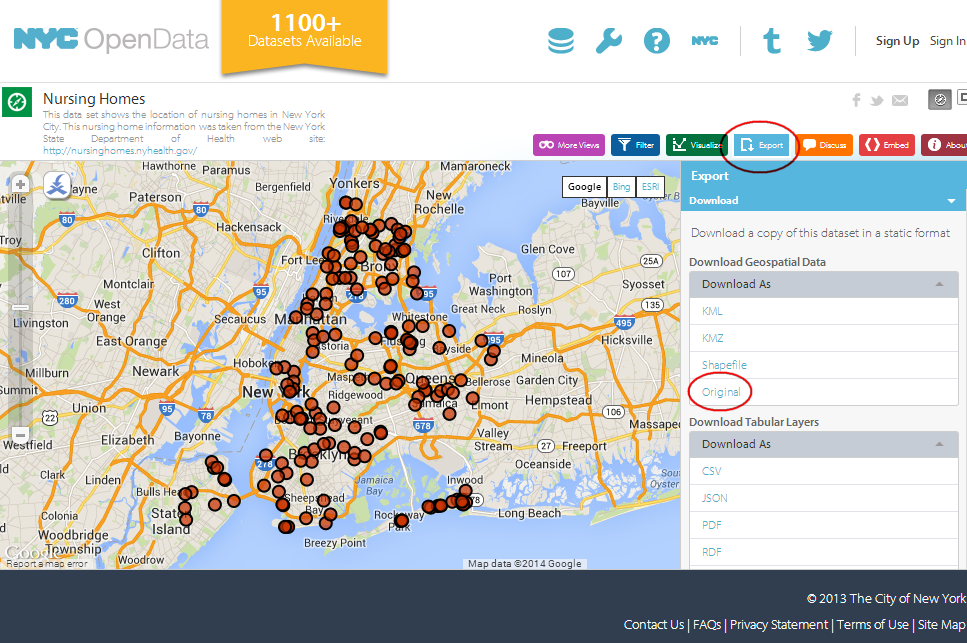
Task: Open the Tumblr icon in header
Action: click(772, 41)
